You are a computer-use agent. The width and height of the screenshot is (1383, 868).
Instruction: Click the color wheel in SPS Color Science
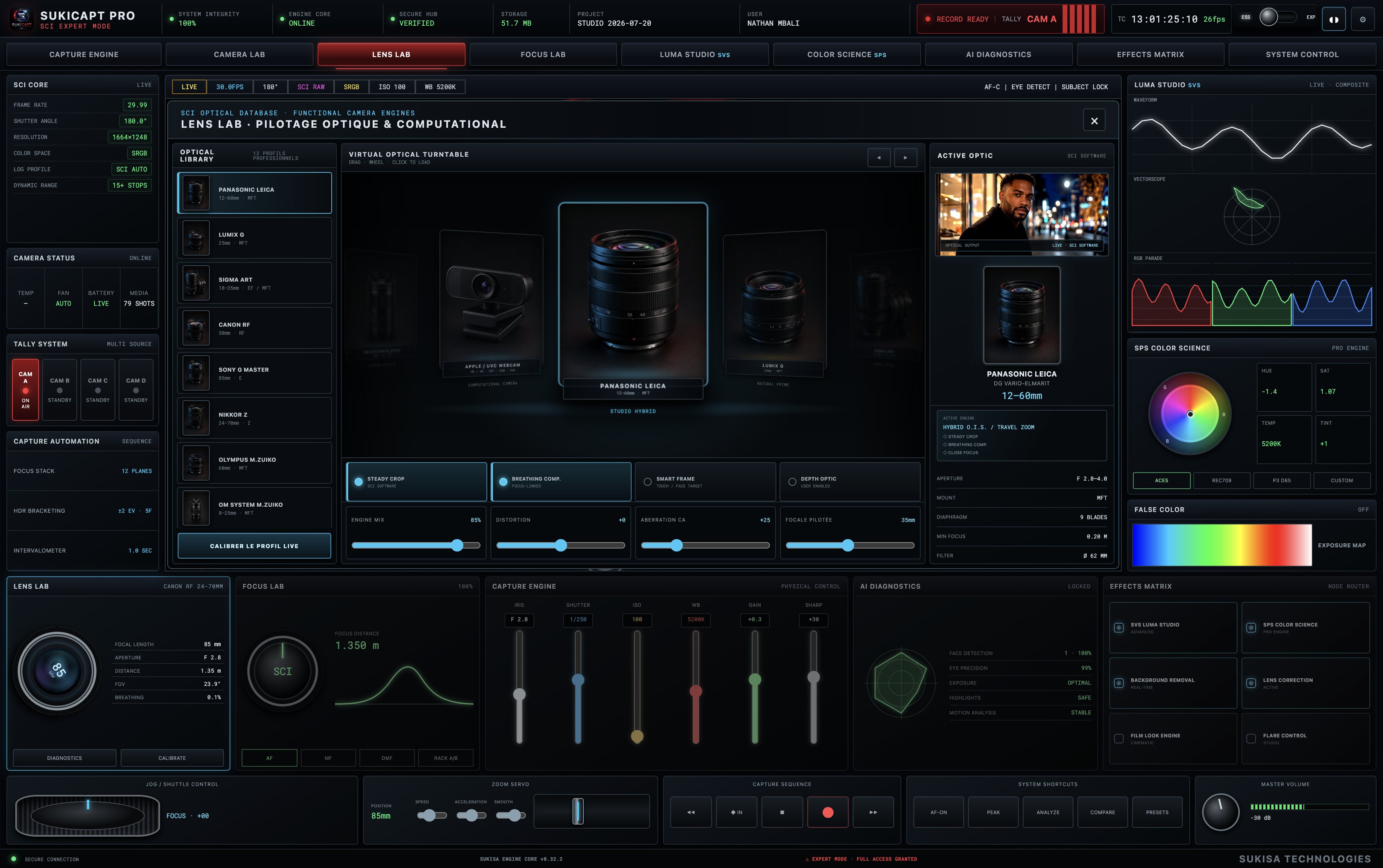[1190, 414]
